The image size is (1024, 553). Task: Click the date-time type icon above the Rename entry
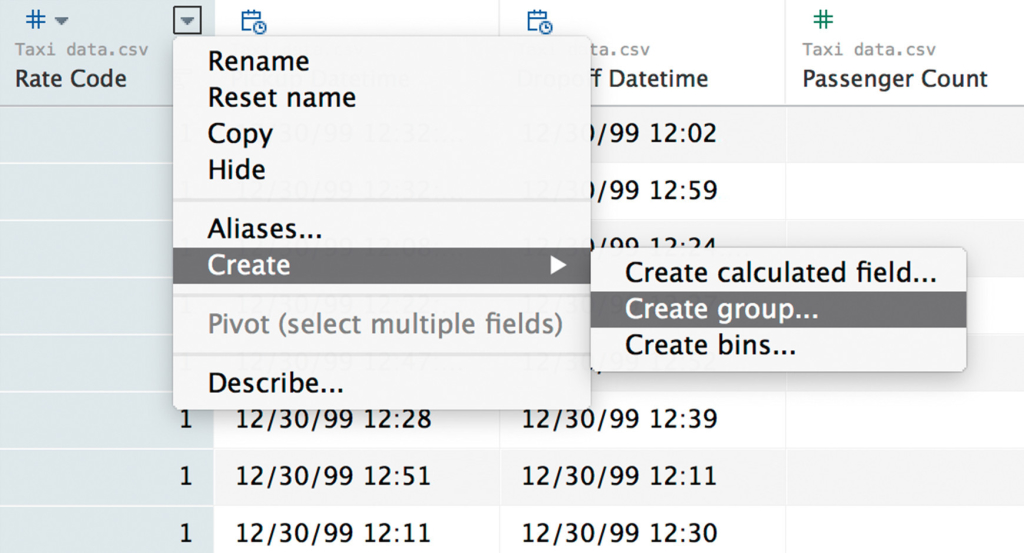254,21
